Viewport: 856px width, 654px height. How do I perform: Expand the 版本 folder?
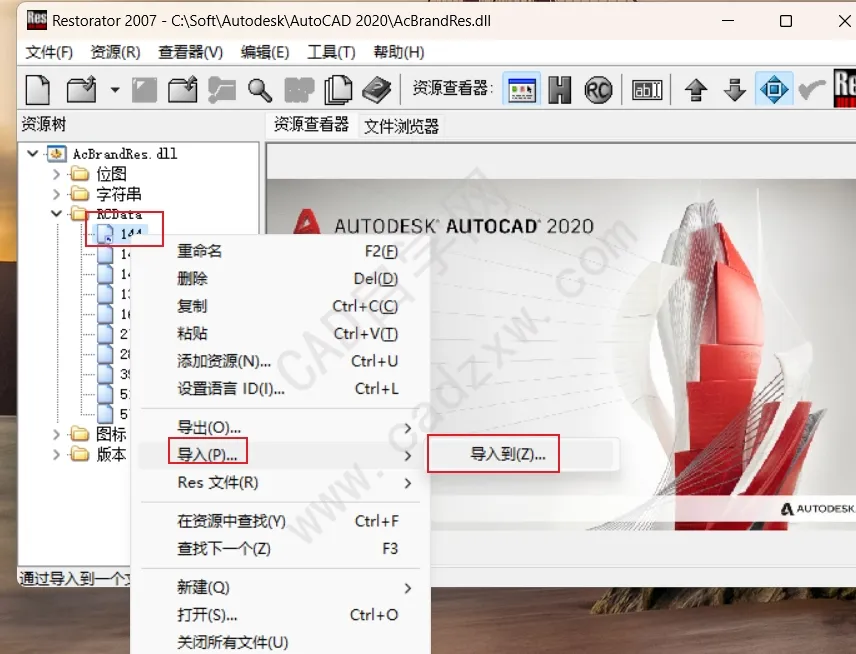[x=56, y=454]
